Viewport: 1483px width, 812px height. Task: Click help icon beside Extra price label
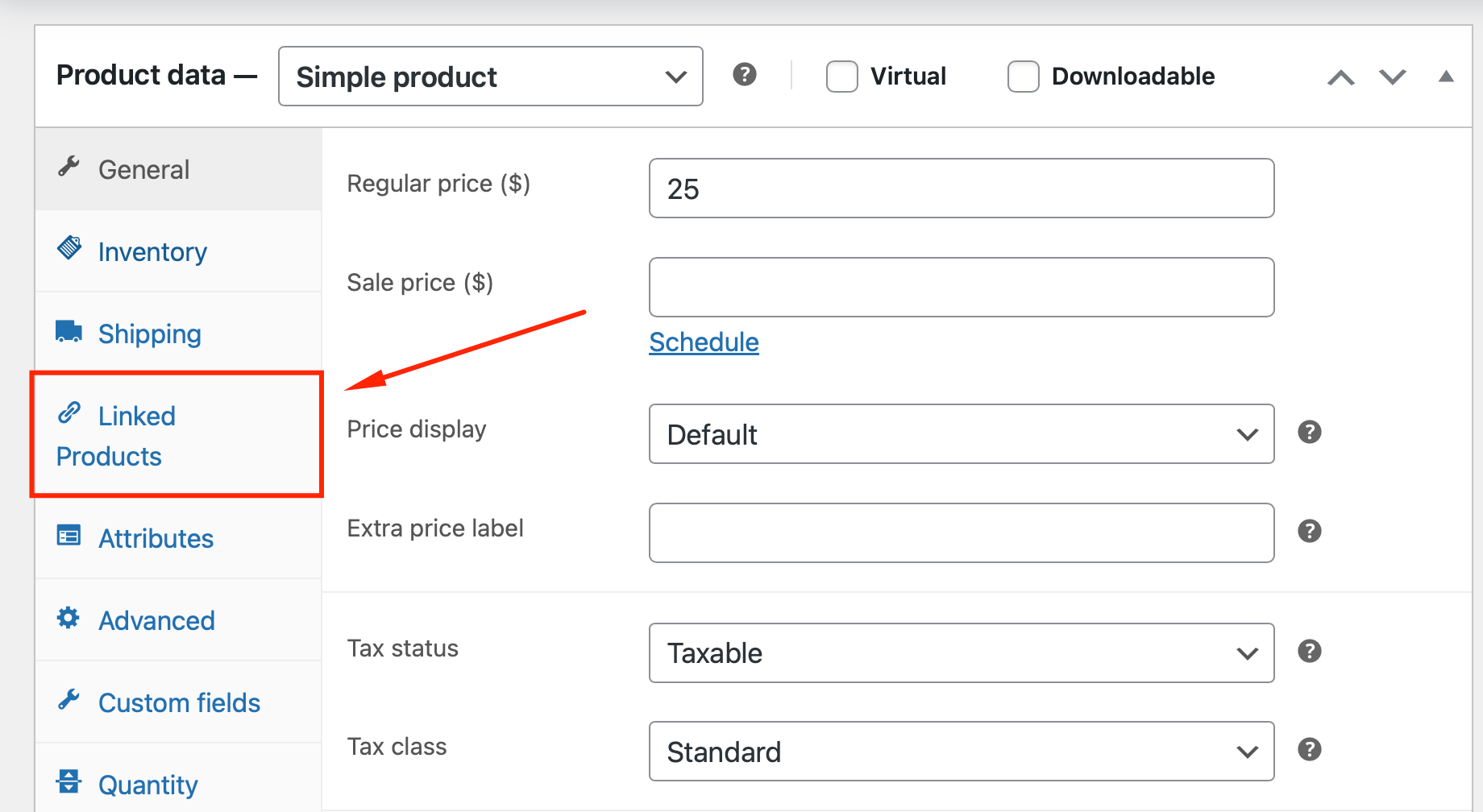(1310, 531)
